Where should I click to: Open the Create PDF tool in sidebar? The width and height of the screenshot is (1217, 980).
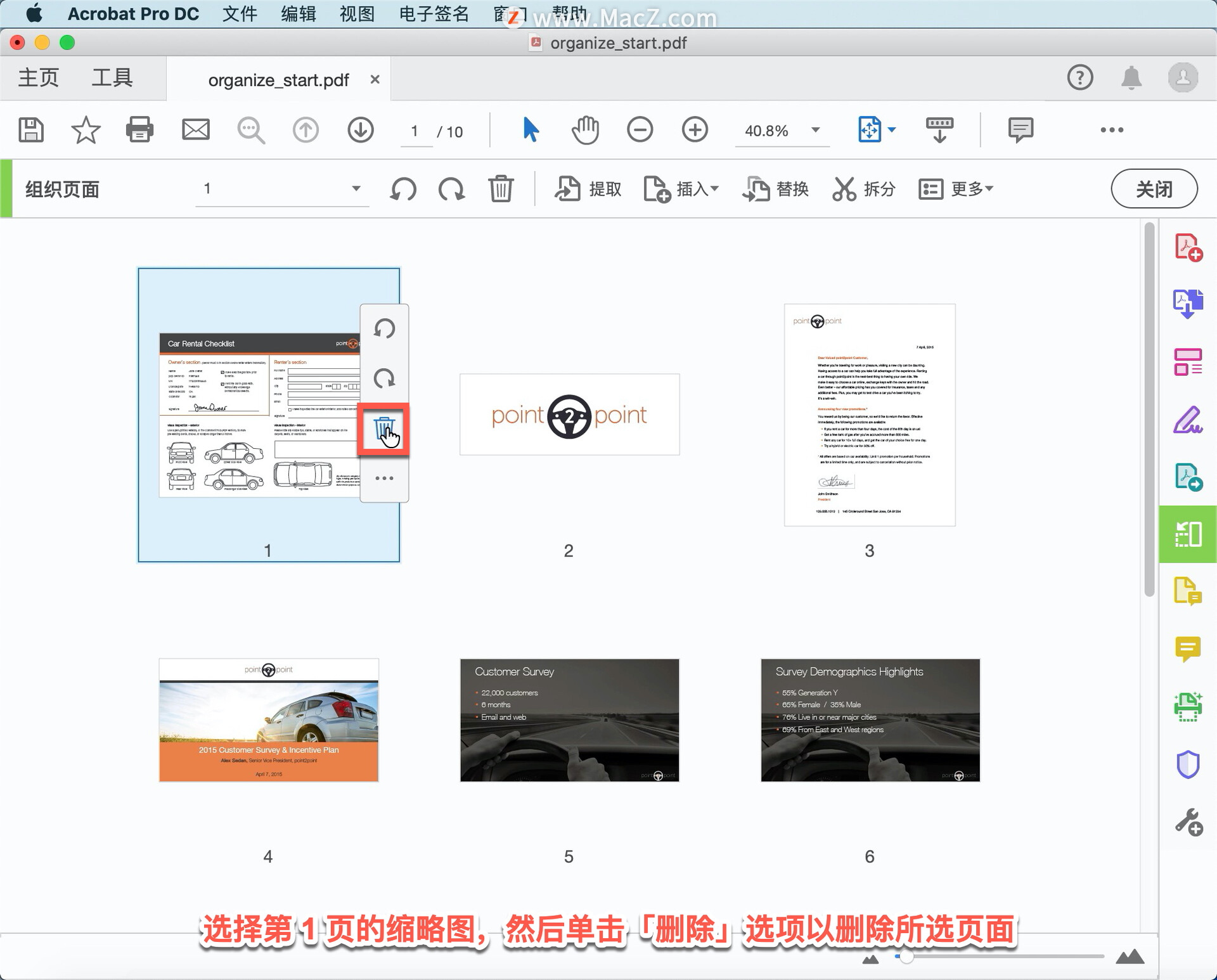(1188, 247)
